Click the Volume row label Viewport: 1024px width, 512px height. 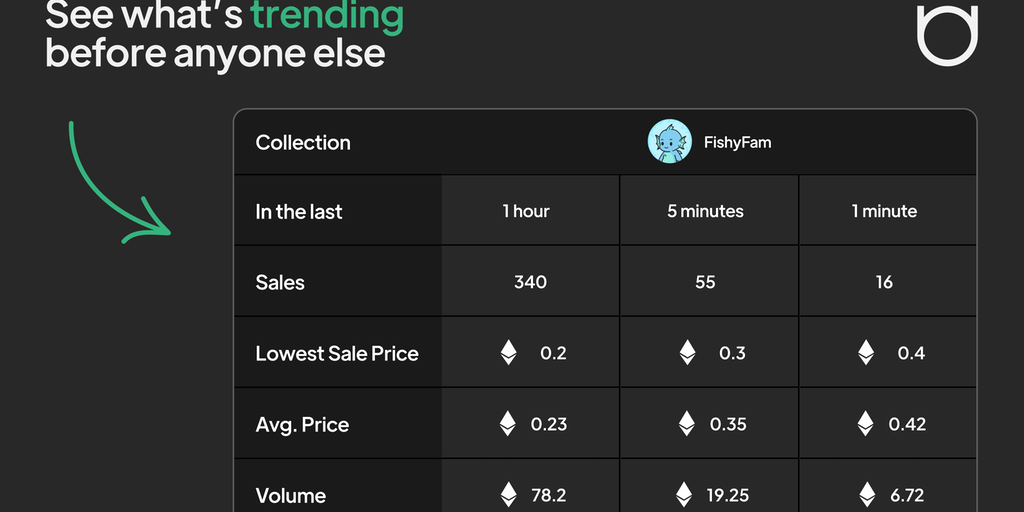pyautogui.click(x=291, y=495)
